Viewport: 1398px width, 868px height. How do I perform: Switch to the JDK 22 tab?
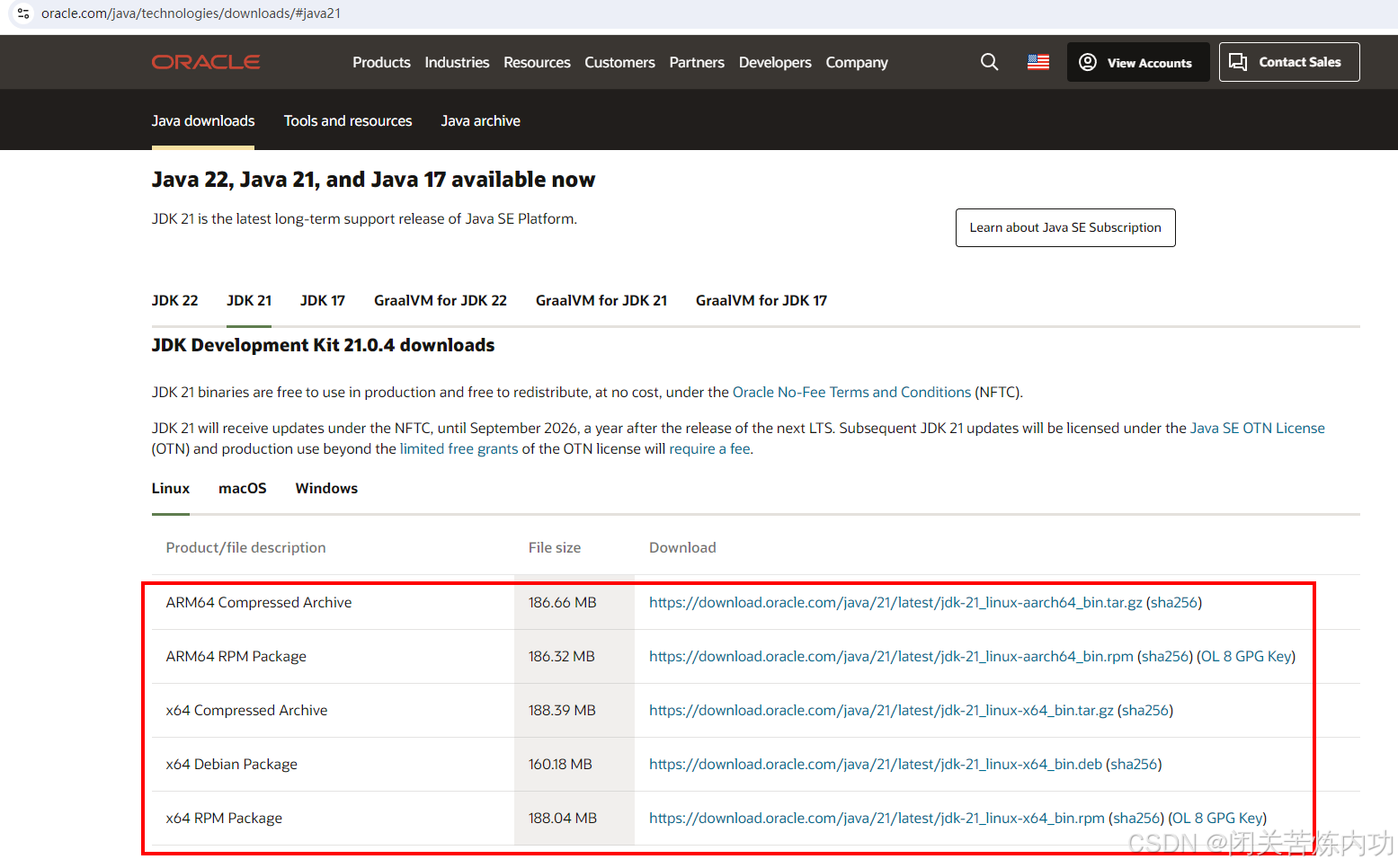(174, 300)
